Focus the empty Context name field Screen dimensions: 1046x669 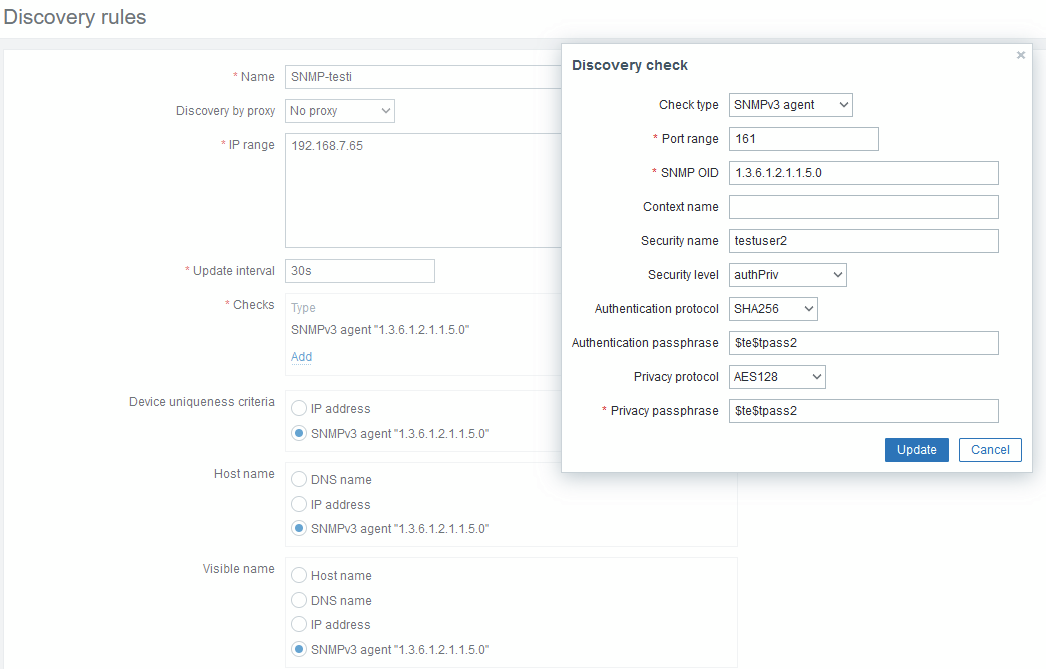pyautogui.click(x=863, y=207)
